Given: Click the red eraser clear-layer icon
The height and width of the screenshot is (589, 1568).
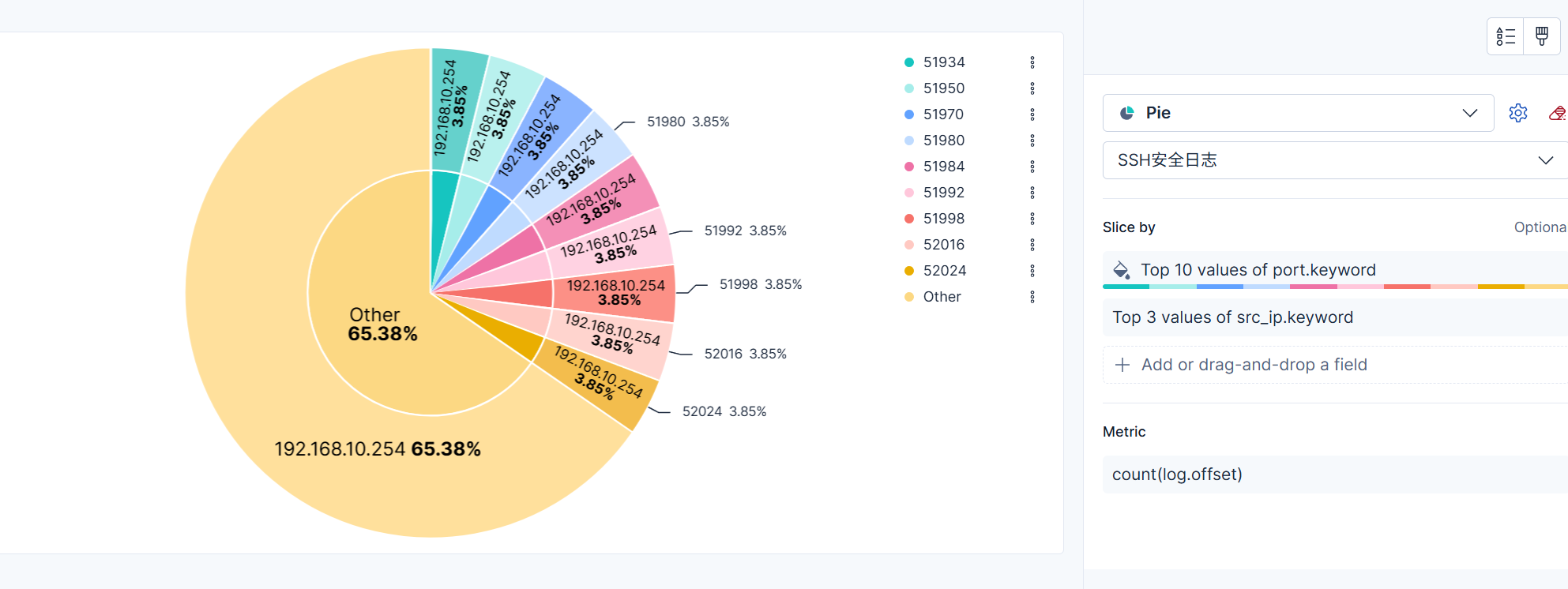Looking at the screenshot, I should 1558,113.
